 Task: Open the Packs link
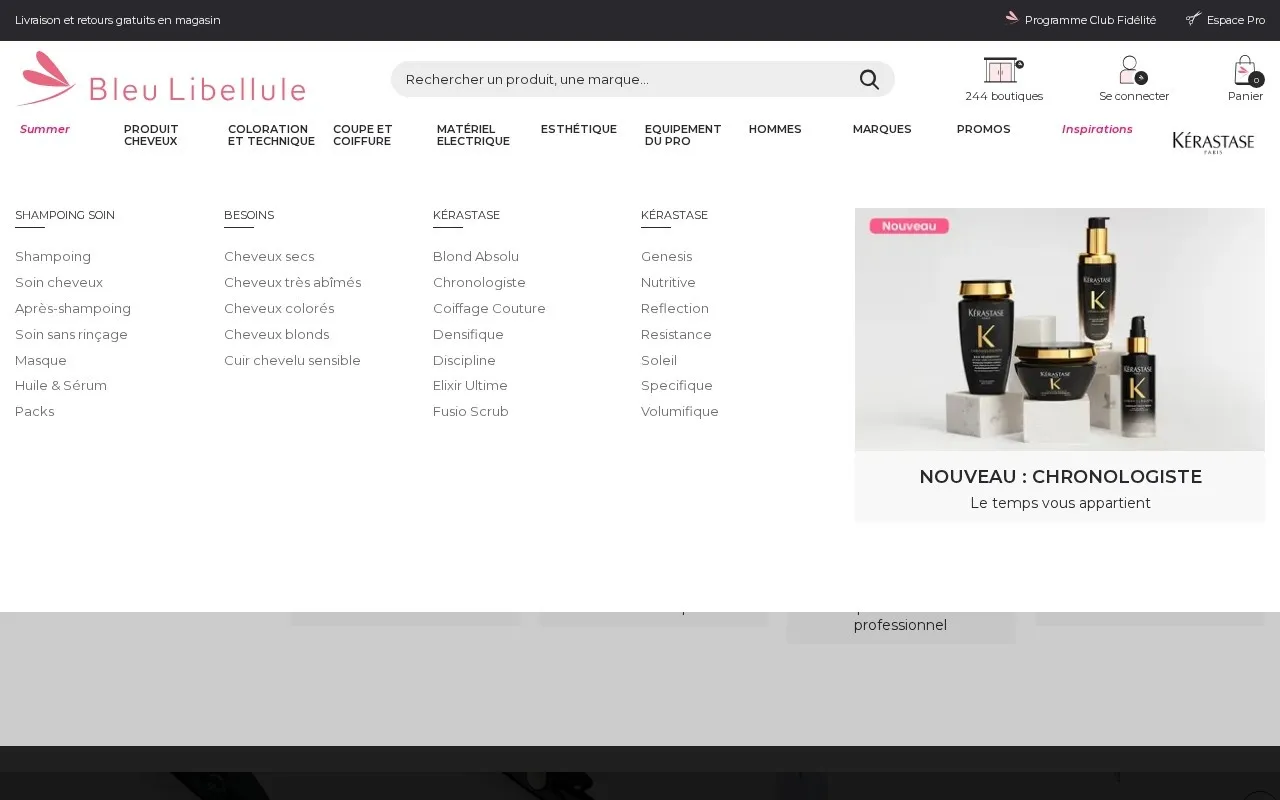click(35, 412)
